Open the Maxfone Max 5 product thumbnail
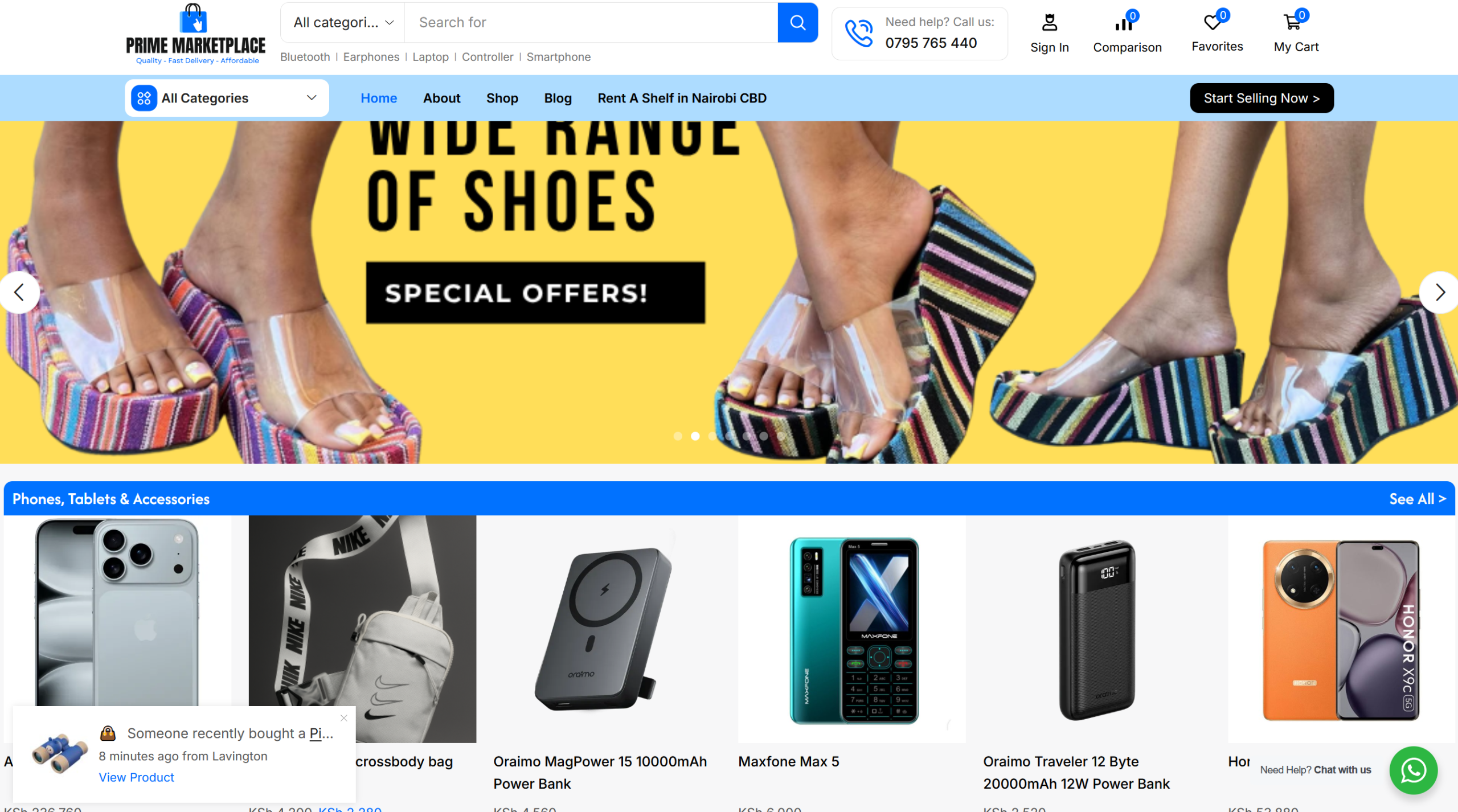The height and width of the screenshot is (812, 1458). tap(851, 629)
